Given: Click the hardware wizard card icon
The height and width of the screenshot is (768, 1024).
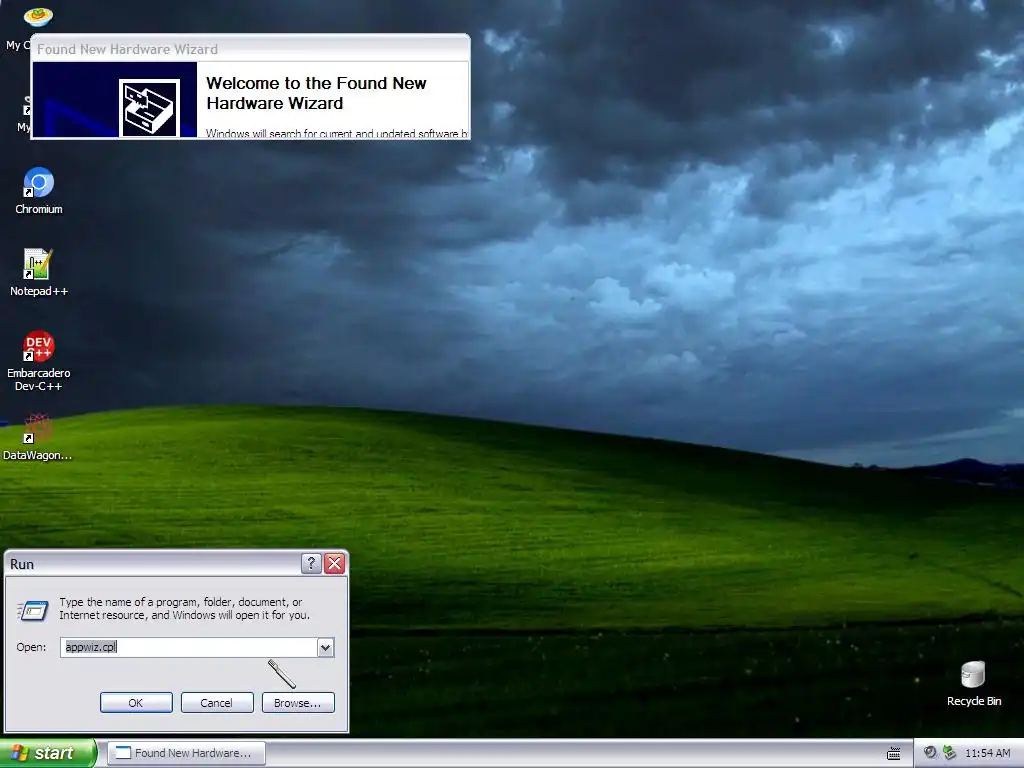Looking at the screenshot, I should [150, 108].
